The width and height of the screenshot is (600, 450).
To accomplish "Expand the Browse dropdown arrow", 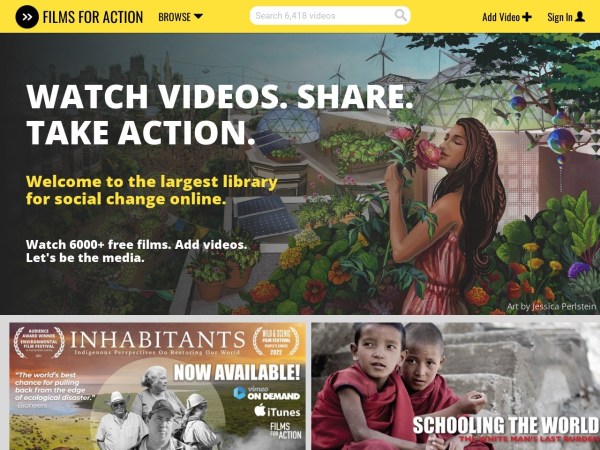I will [x=198, y=17].
